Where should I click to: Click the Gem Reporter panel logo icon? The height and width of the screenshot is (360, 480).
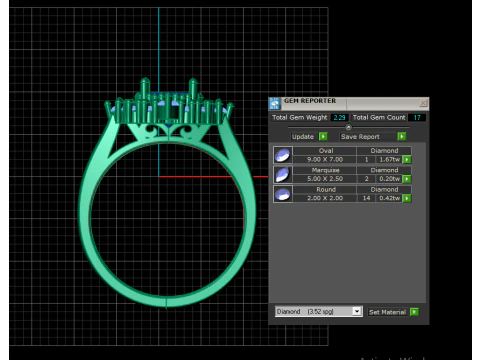point(275,103)
